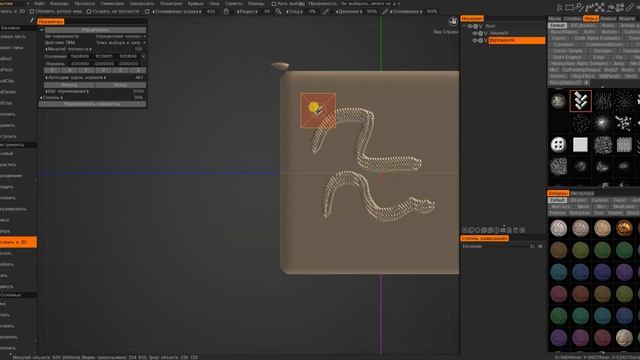
Task: Collapse the Root tree node
Action: [464, 26]
